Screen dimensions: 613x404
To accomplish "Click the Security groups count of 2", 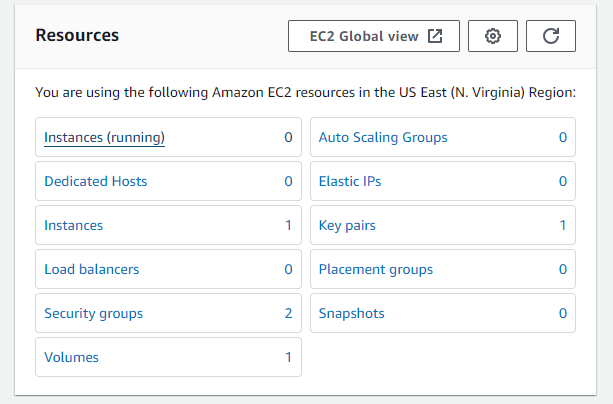I will [288, 313].
